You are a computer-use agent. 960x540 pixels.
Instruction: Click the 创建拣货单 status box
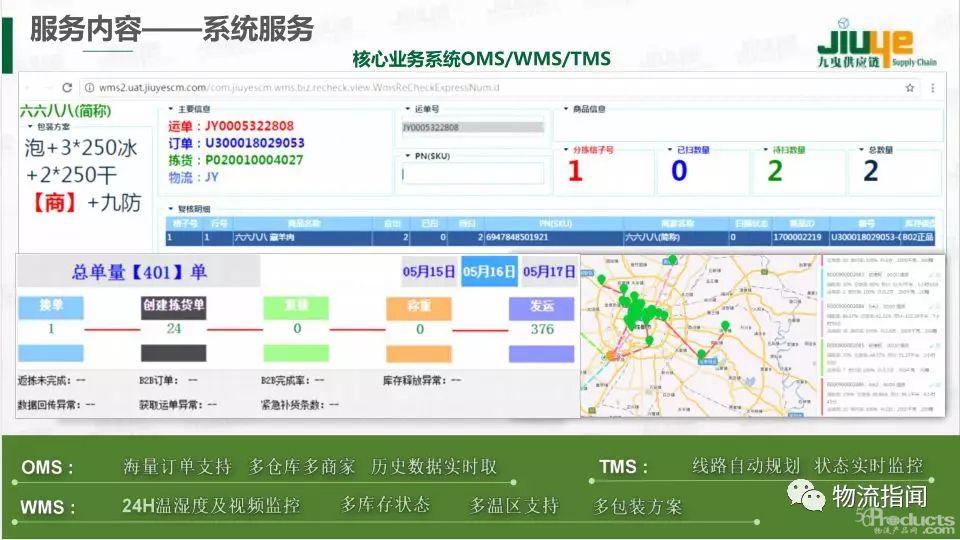pos(173,307)
